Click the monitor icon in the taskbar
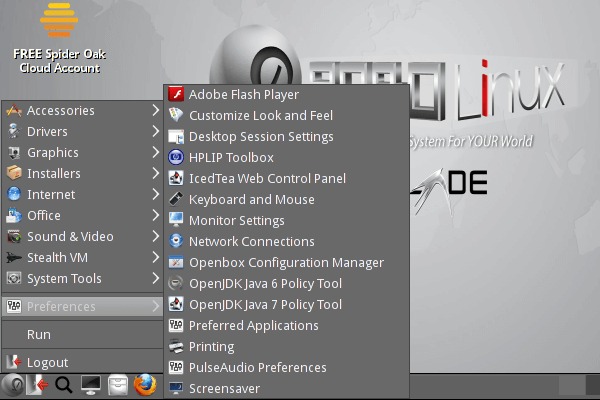Image resolution: width=600 pixels, height=400 pixels. click(x=91, y=385)
